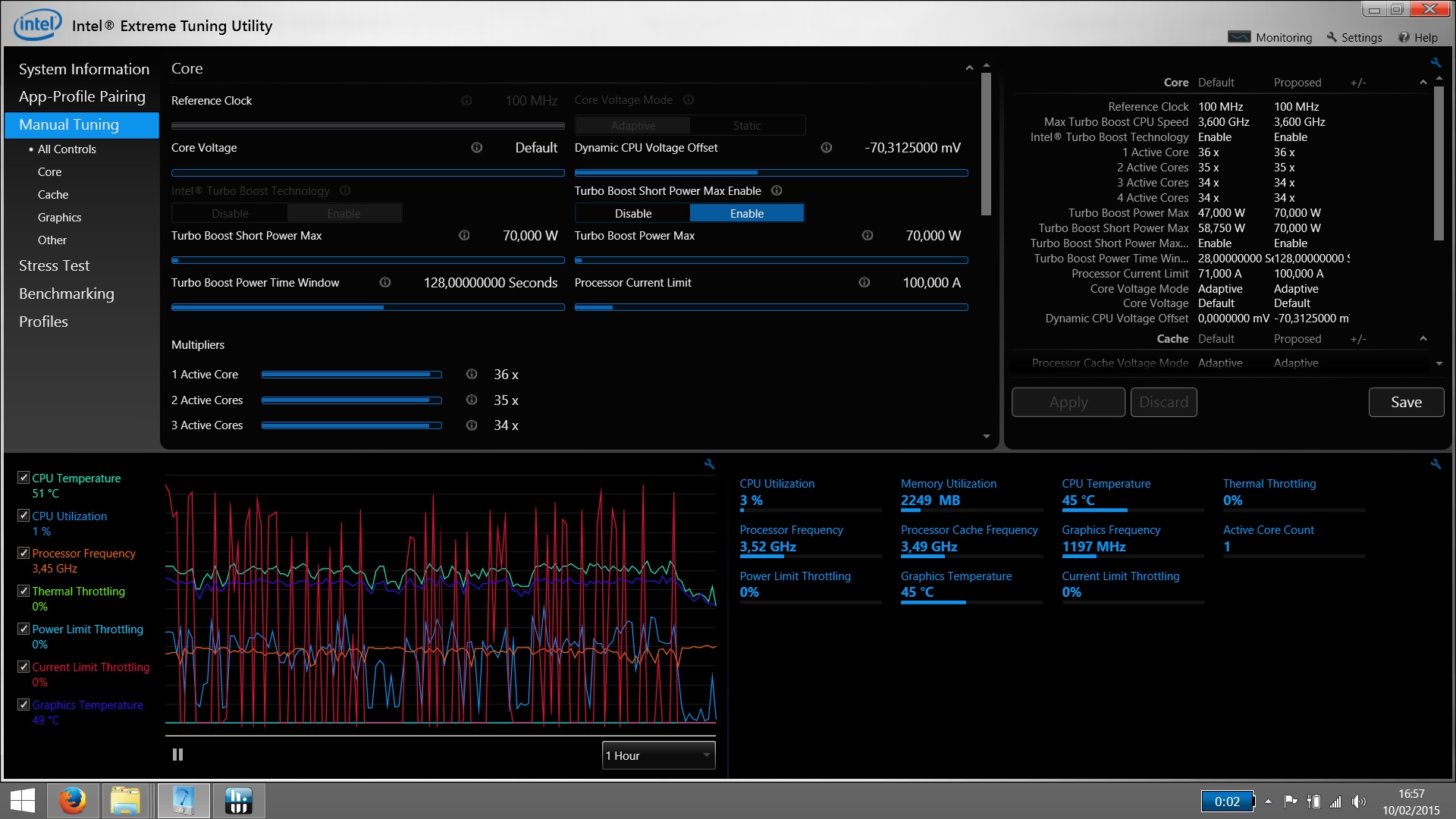Open Monitoring view in top bar
The width and height of the screenshot is (1456, 819).
point(1269,37)
